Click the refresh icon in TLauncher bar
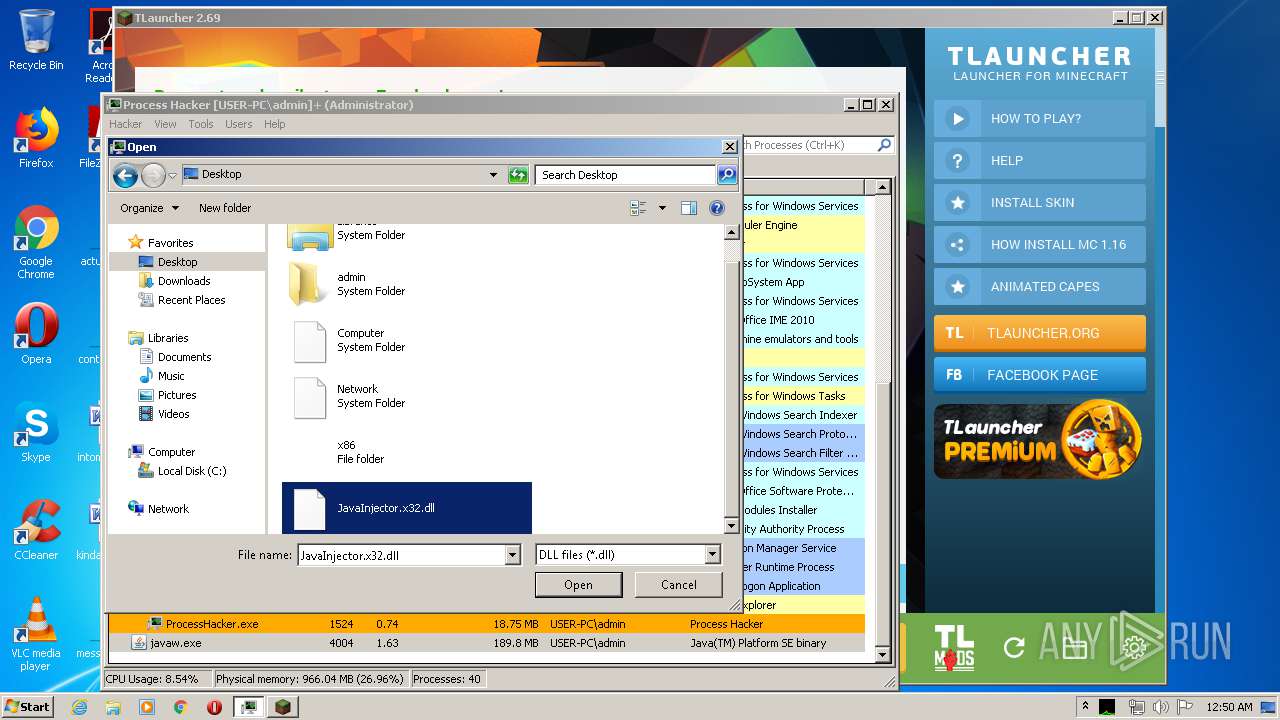The image size is (1280, 720). pyautogui.click(x=1014, y=648)
